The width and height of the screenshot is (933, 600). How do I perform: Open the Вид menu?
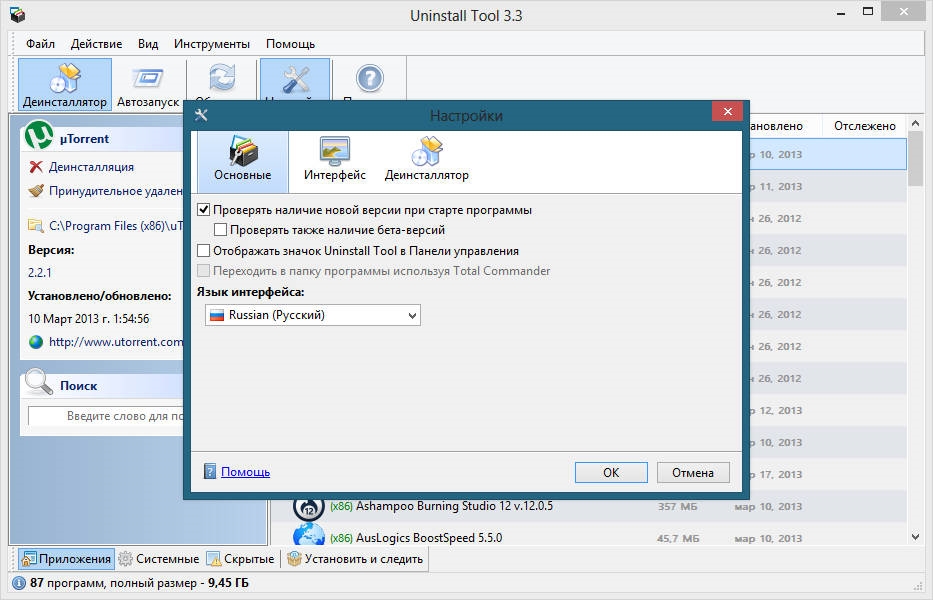tap(148, 43)
